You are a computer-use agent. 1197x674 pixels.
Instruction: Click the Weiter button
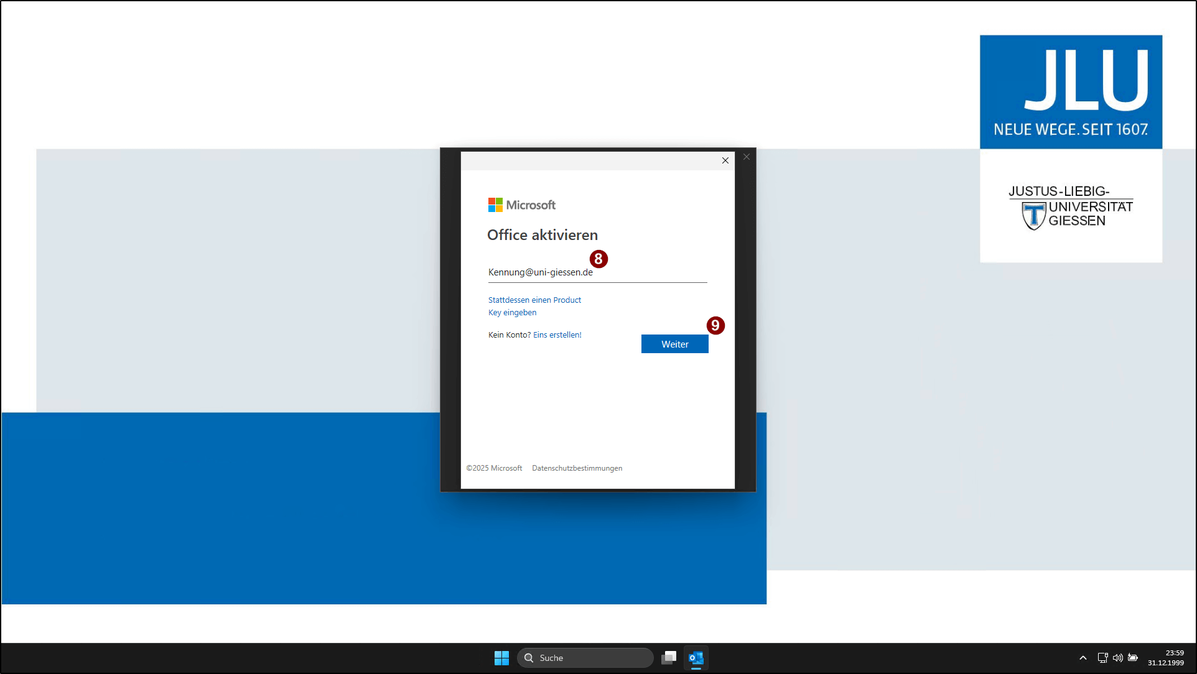click(x=674, y=344)
